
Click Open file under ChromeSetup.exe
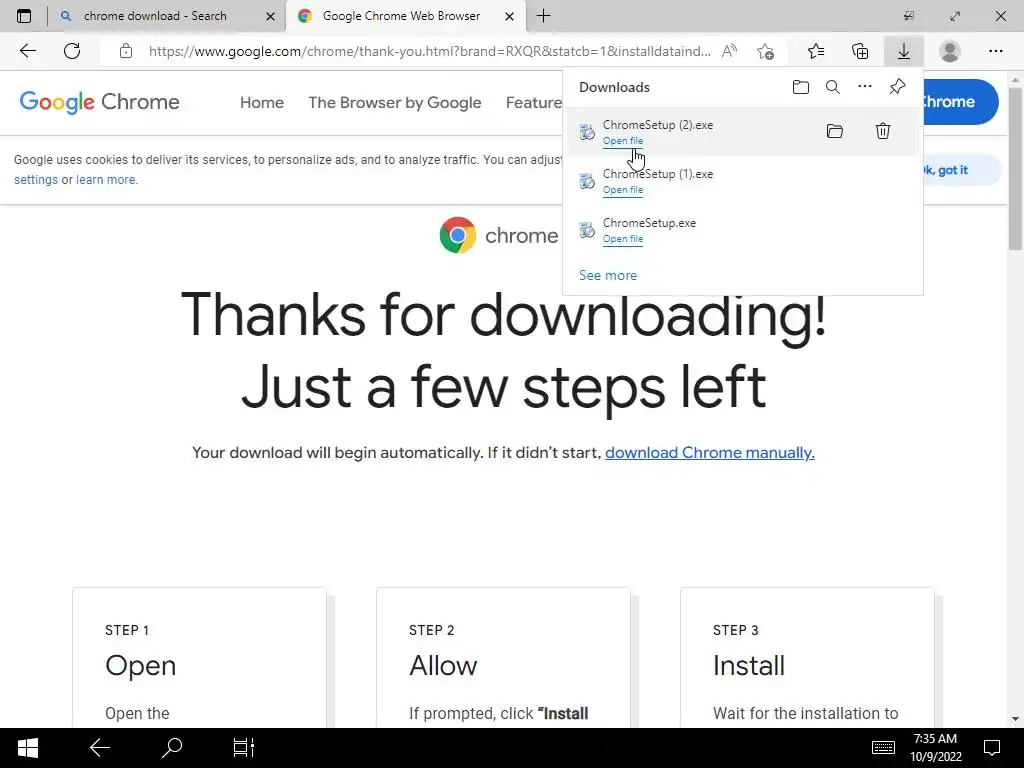[x=623, y=239]
